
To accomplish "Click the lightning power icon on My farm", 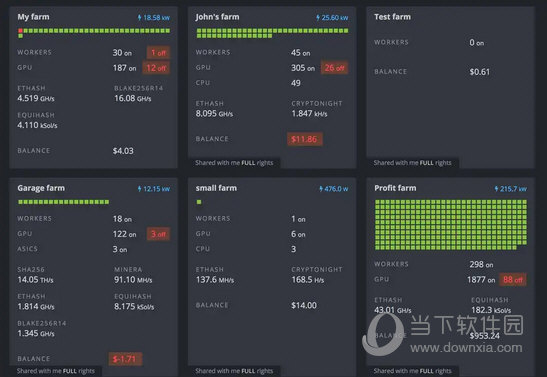I will pyautogui.click(x=140, y=17).
